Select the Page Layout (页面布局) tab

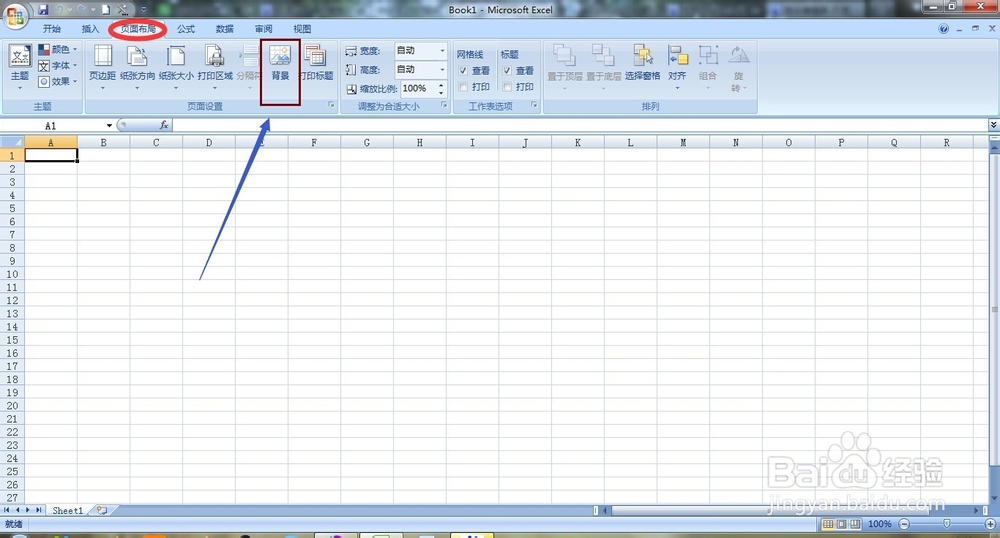click(138, 29)
